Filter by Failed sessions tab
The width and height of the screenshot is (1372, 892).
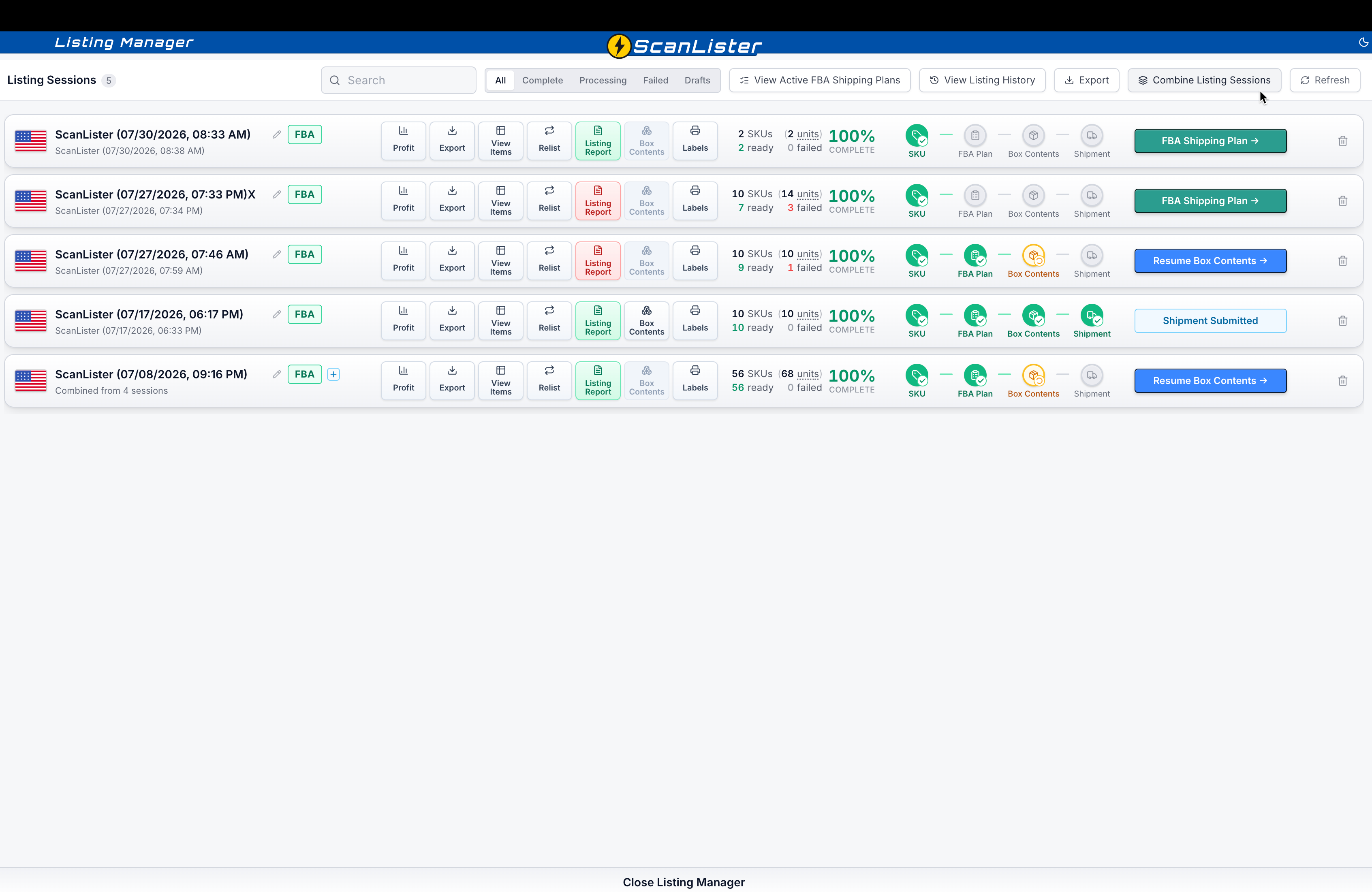(656, 80)
